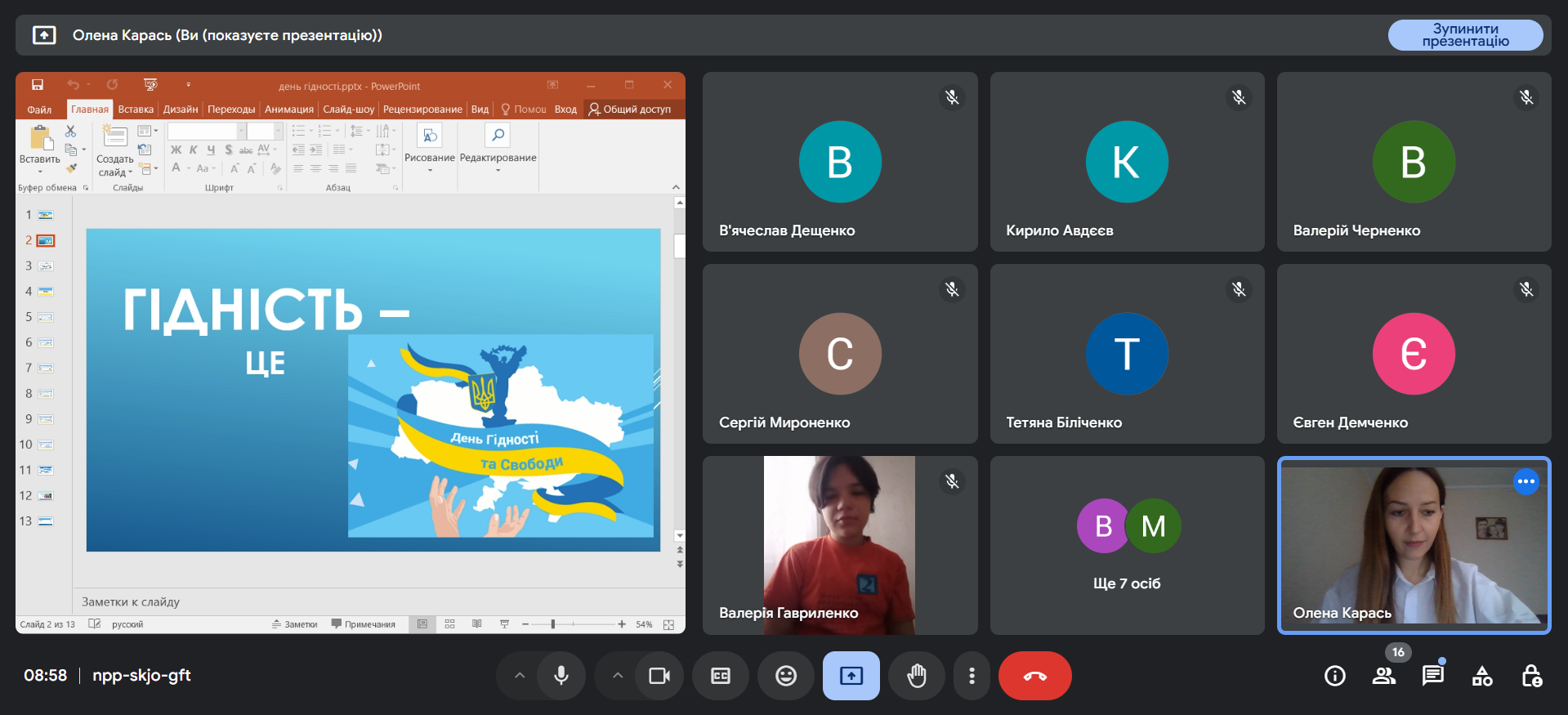Image resolution: width=1568 pixels, height=715 pixels.
Task: Click the present screen button
Action: click(851, 676)
